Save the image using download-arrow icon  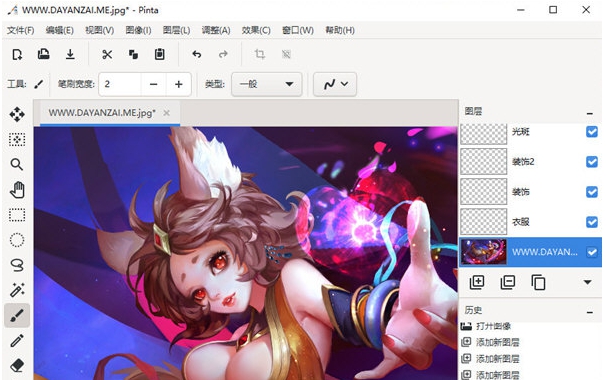pyautogui.click(x=70, y=54)
